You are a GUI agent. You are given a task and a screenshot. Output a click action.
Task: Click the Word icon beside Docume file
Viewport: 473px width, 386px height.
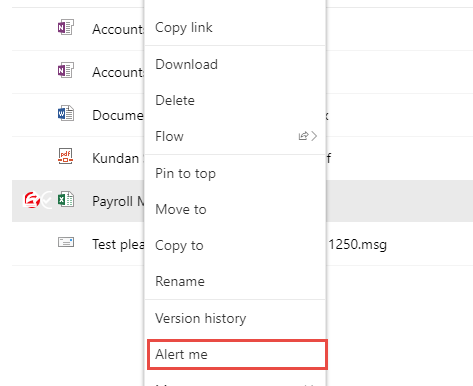66,113
